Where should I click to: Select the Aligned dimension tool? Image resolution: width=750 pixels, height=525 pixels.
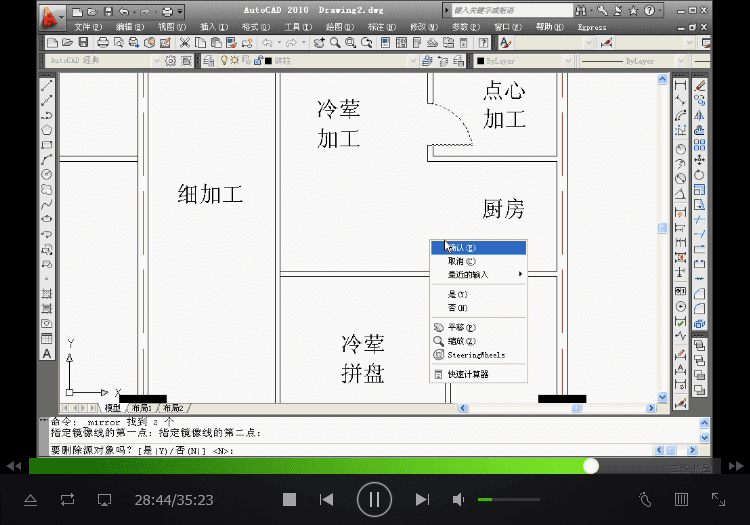680,100
